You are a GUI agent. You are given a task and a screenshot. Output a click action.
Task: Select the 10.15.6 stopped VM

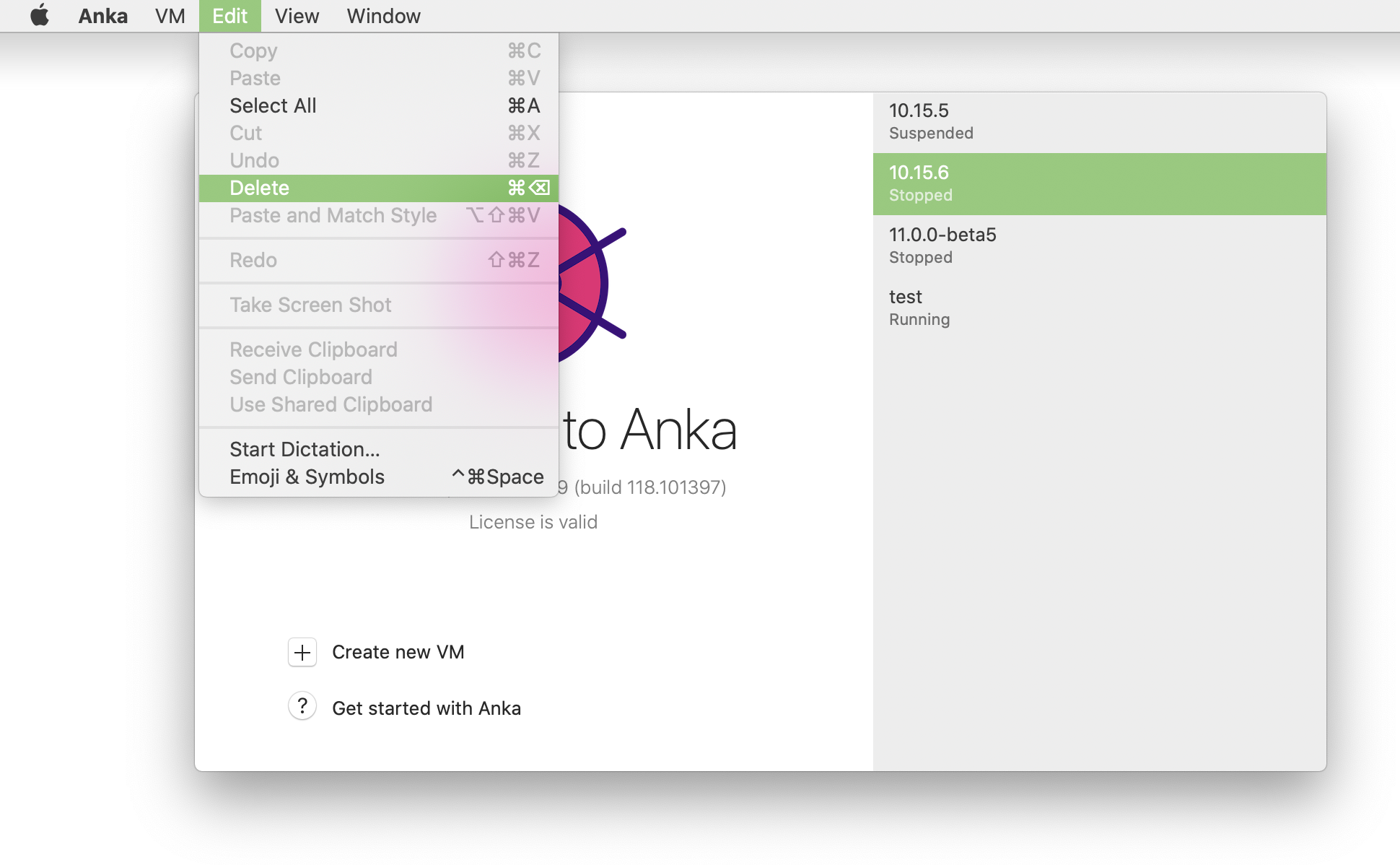1099,183
